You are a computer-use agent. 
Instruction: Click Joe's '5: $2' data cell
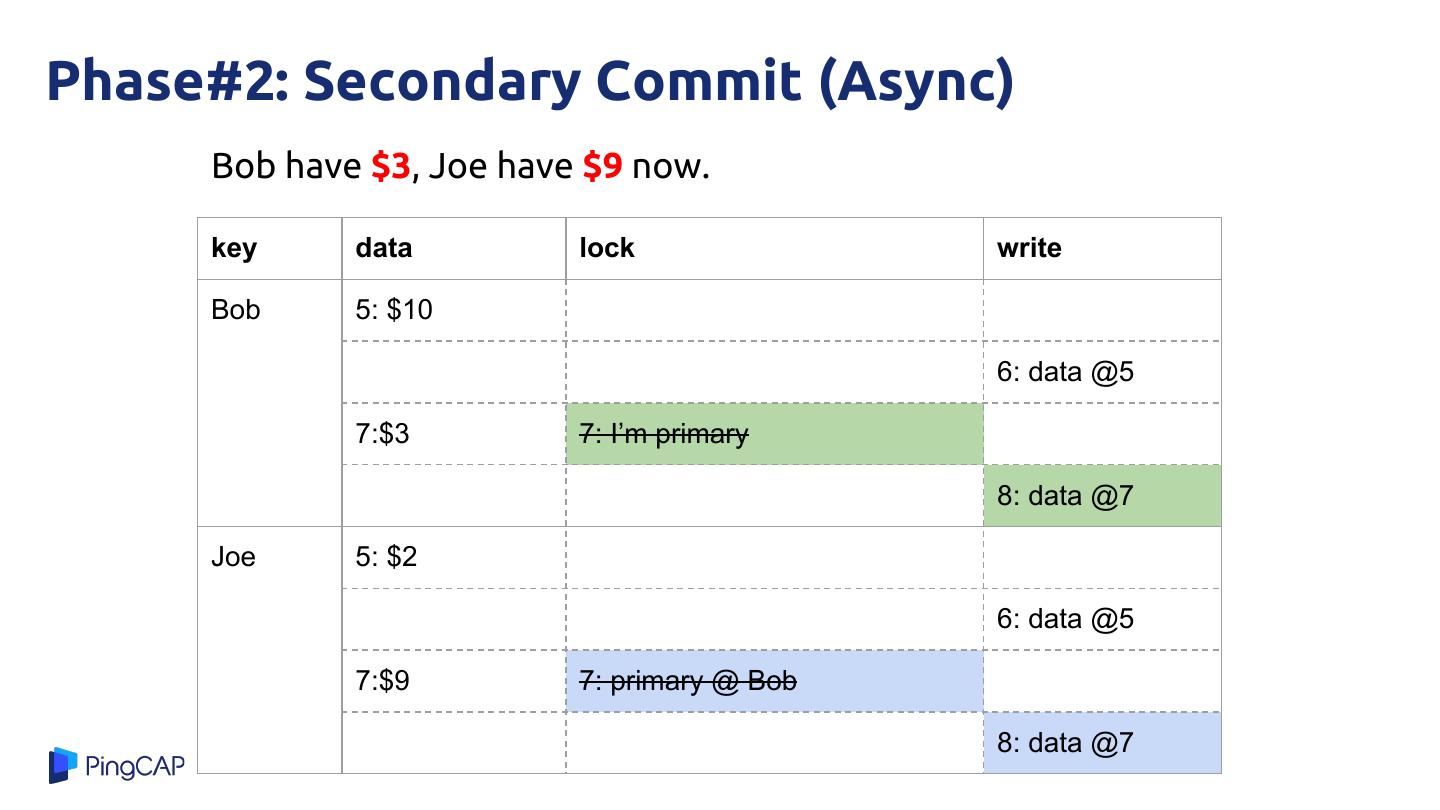tap(386, 557)
